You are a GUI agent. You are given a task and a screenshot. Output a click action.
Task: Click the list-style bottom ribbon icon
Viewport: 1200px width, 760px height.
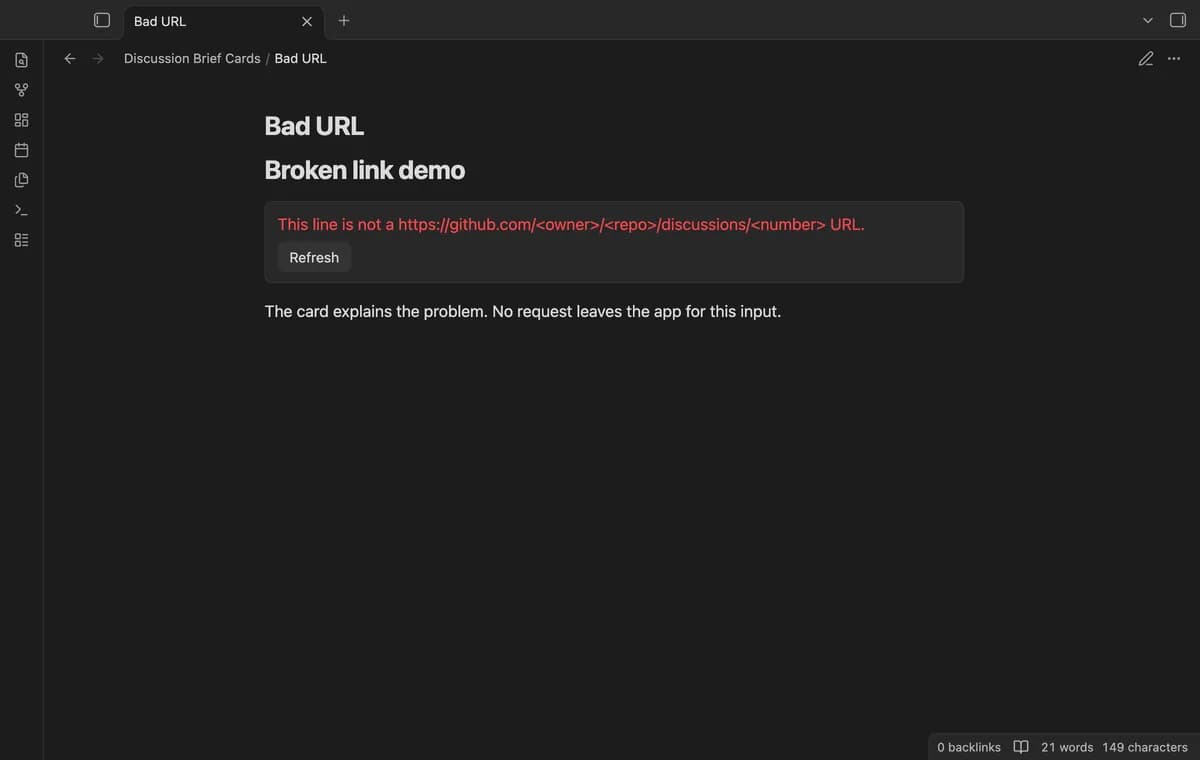tap(21, 240)
